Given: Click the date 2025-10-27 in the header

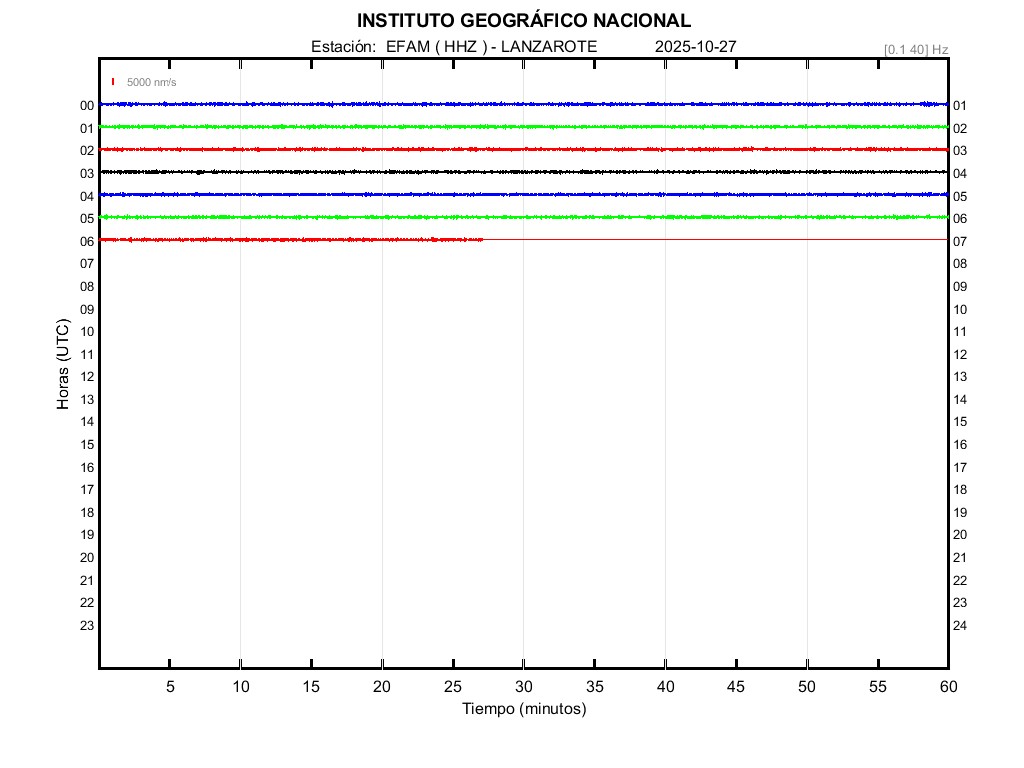Looking at the screenshot, I should (696, 47).
